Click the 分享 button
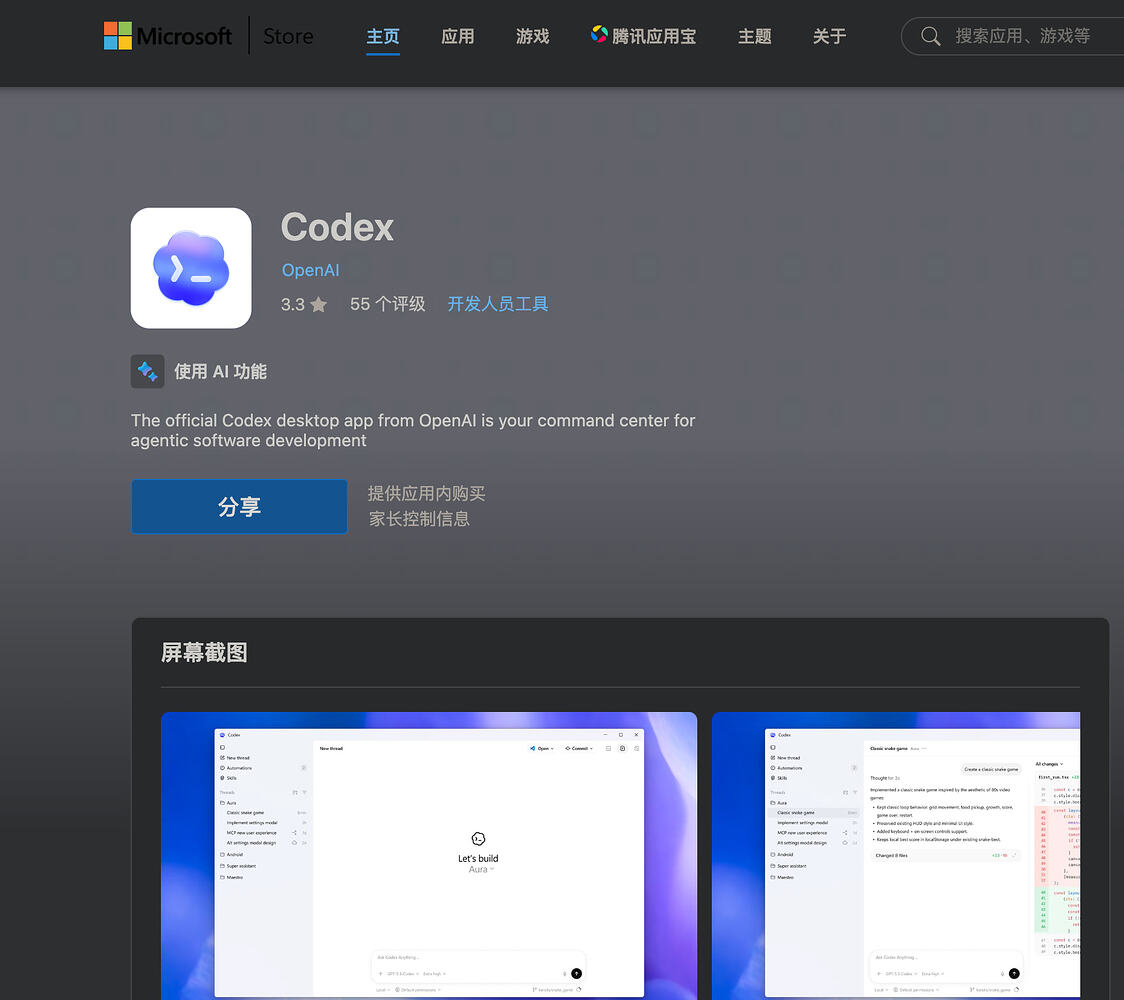Screen dimensions: 1124x1000 click(x=239, y=507)
